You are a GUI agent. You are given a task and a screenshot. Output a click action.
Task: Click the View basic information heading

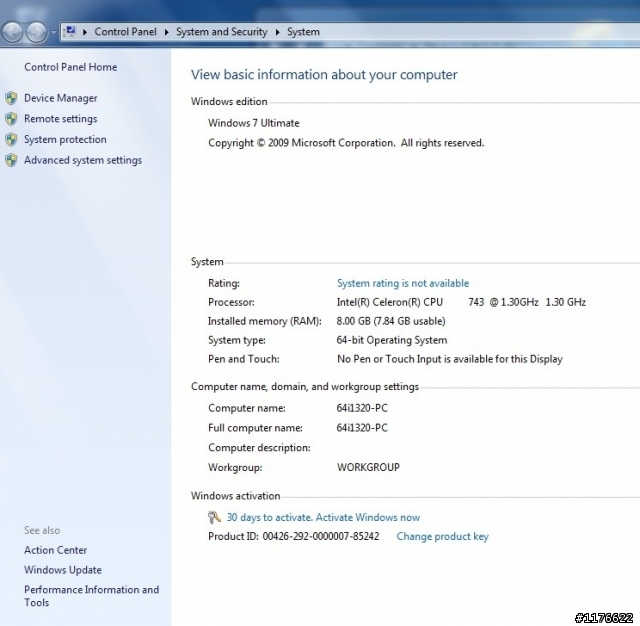(x=324, y=75)
